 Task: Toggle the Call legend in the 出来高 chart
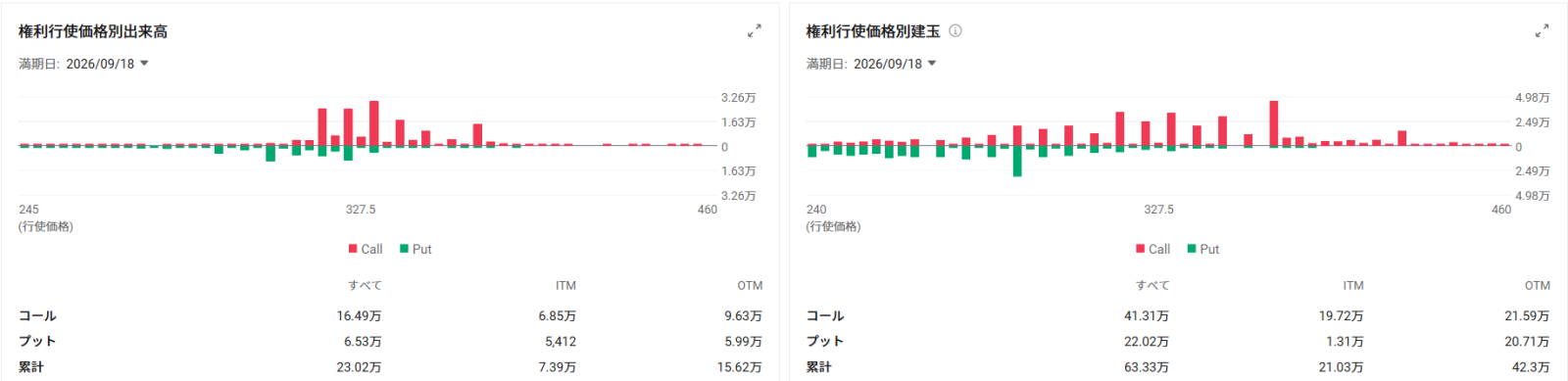click(366, 249)
